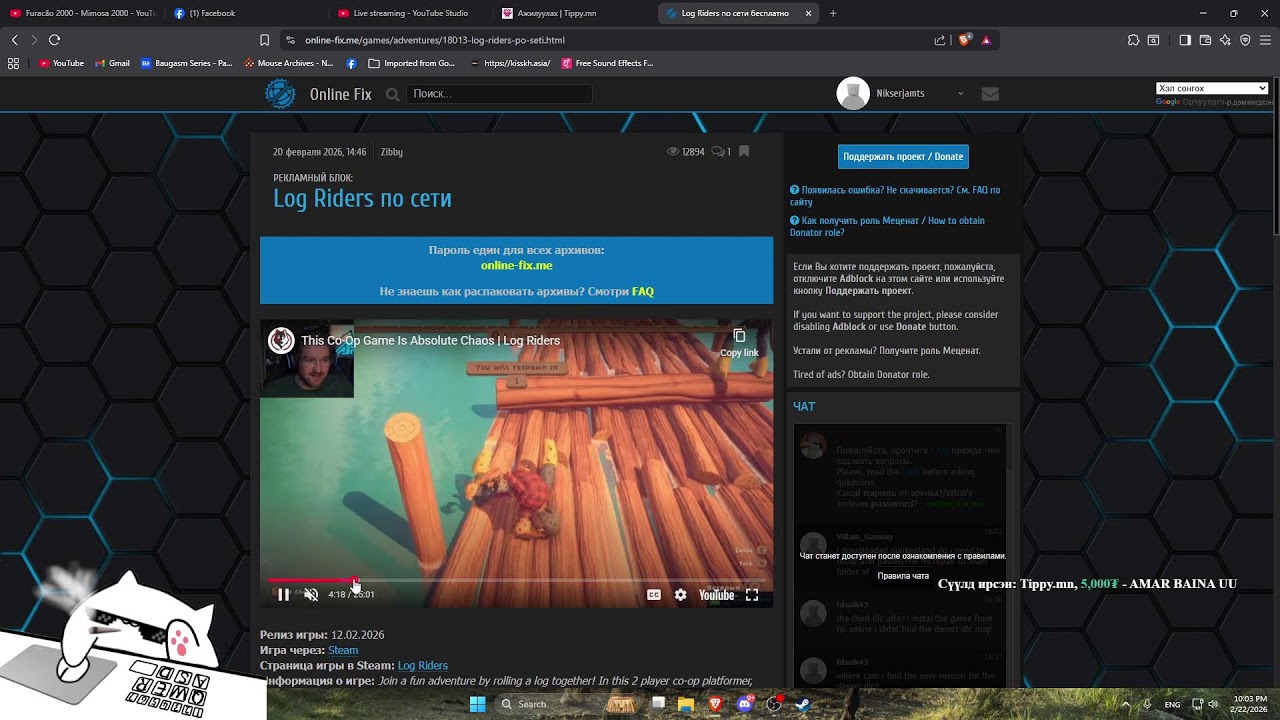Open the Log Riders по сети title
This screenshot has width=1280, height=720.
point(362,198)
